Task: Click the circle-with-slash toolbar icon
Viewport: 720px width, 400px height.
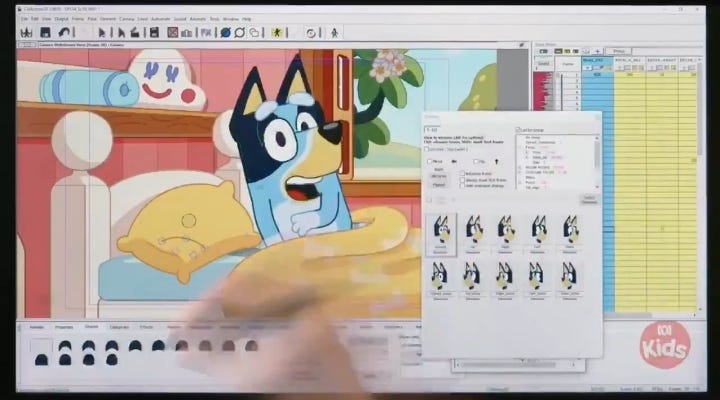Action: click(x=239, y=33)
